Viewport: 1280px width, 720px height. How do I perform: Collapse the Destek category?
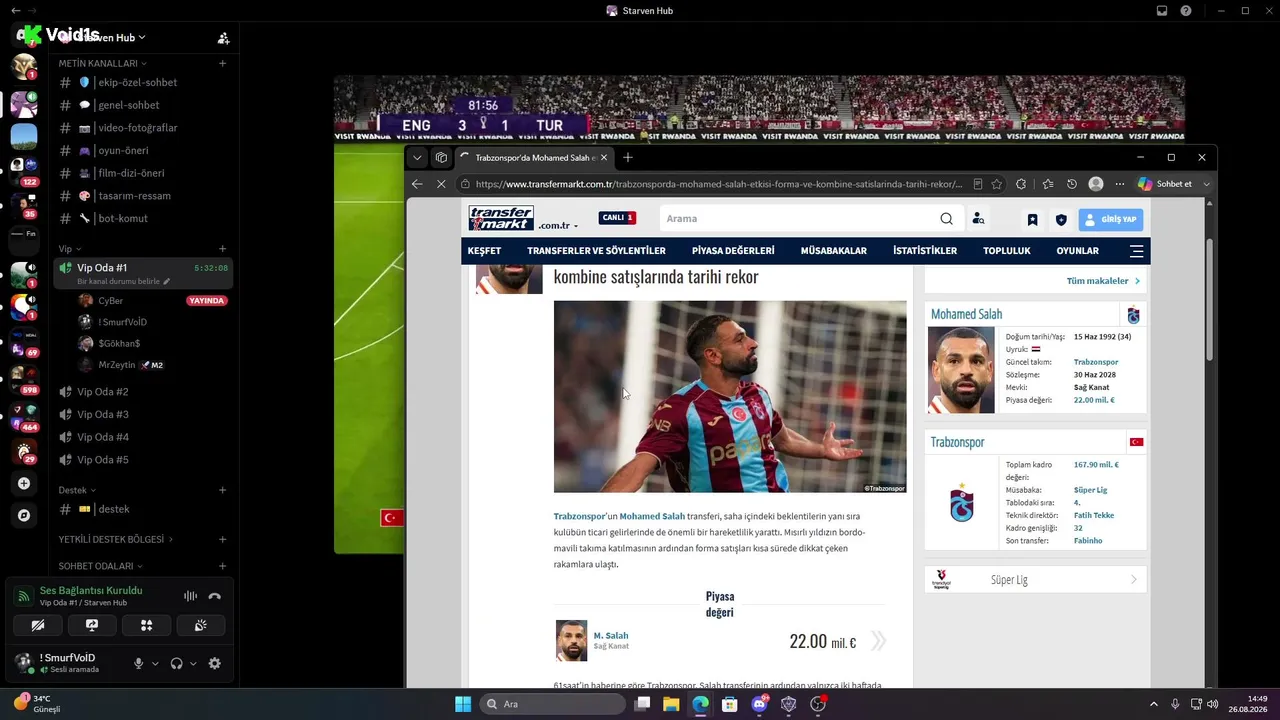point(77,490)
